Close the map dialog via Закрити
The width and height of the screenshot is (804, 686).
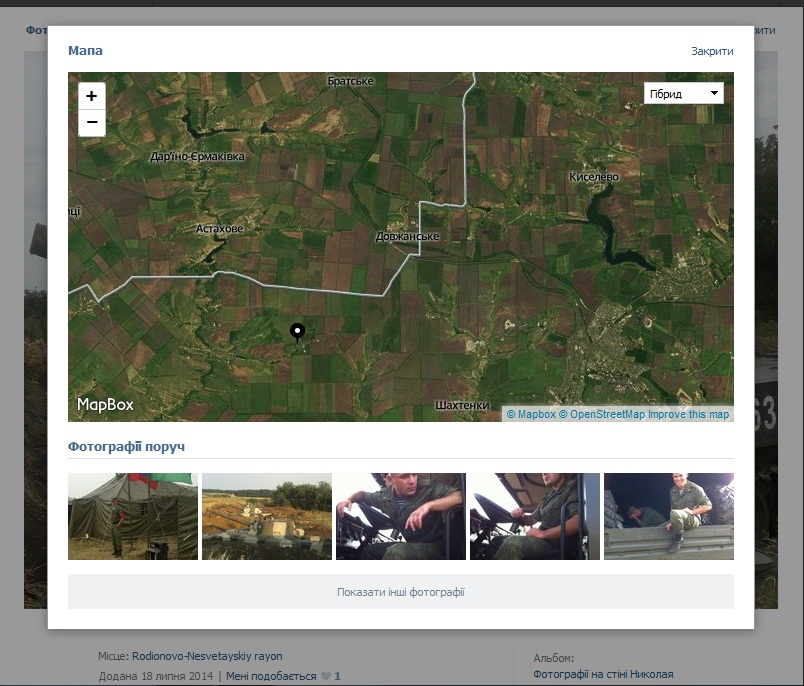tap(712, 51)
